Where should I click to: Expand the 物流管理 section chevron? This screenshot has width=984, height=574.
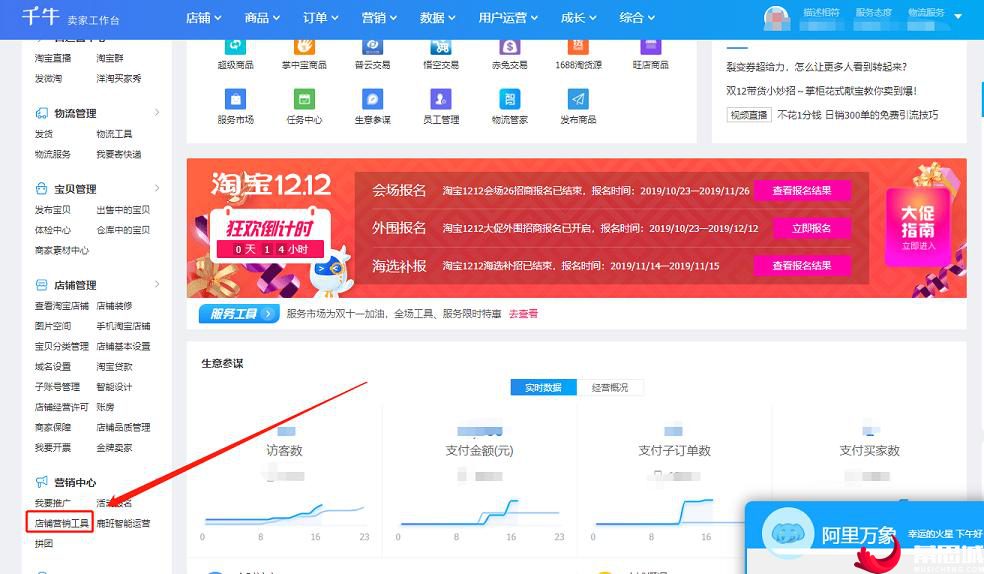pos(157,112)
